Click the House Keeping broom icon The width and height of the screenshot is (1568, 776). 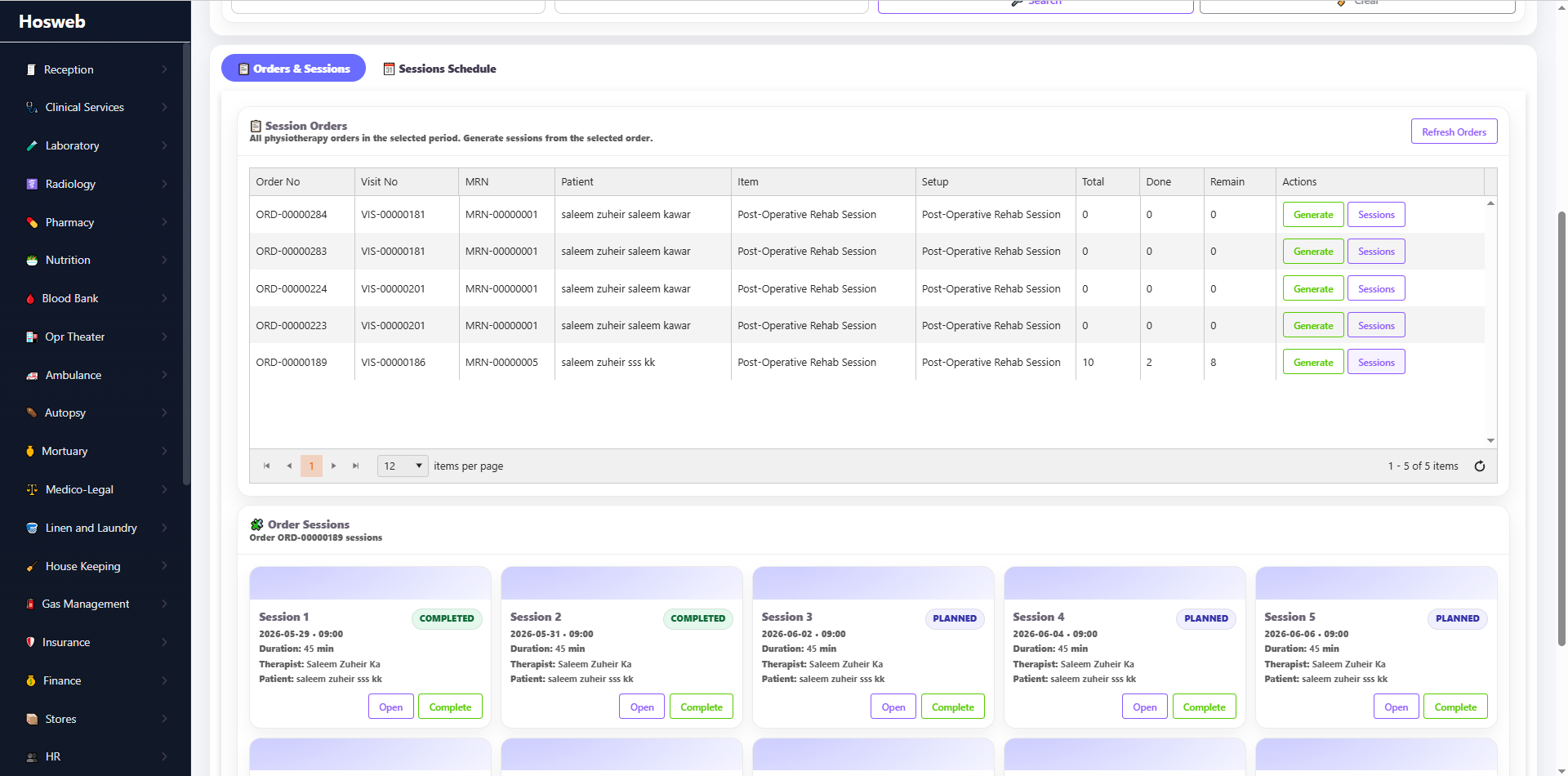[32, 566]
